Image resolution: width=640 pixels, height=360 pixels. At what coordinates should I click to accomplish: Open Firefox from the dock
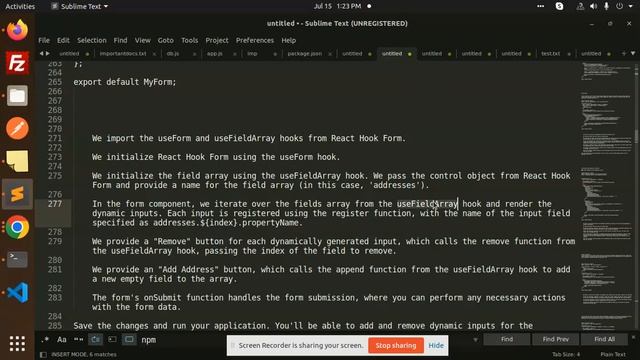coord(17,30)
